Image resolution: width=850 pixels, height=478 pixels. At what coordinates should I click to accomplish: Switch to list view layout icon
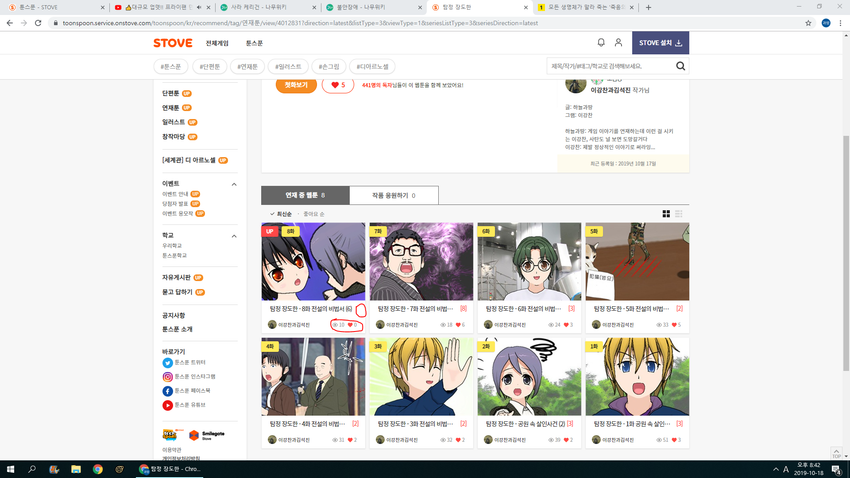click(678, 214)
